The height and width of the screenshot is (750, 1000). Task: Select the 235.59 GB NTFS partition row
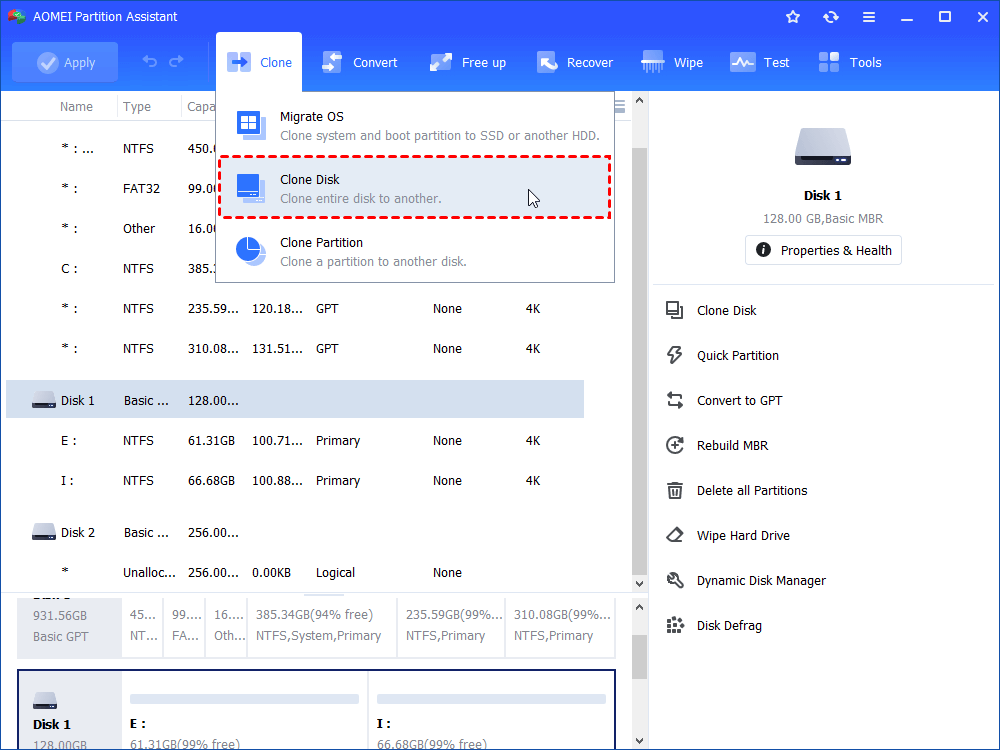[295, 309]
